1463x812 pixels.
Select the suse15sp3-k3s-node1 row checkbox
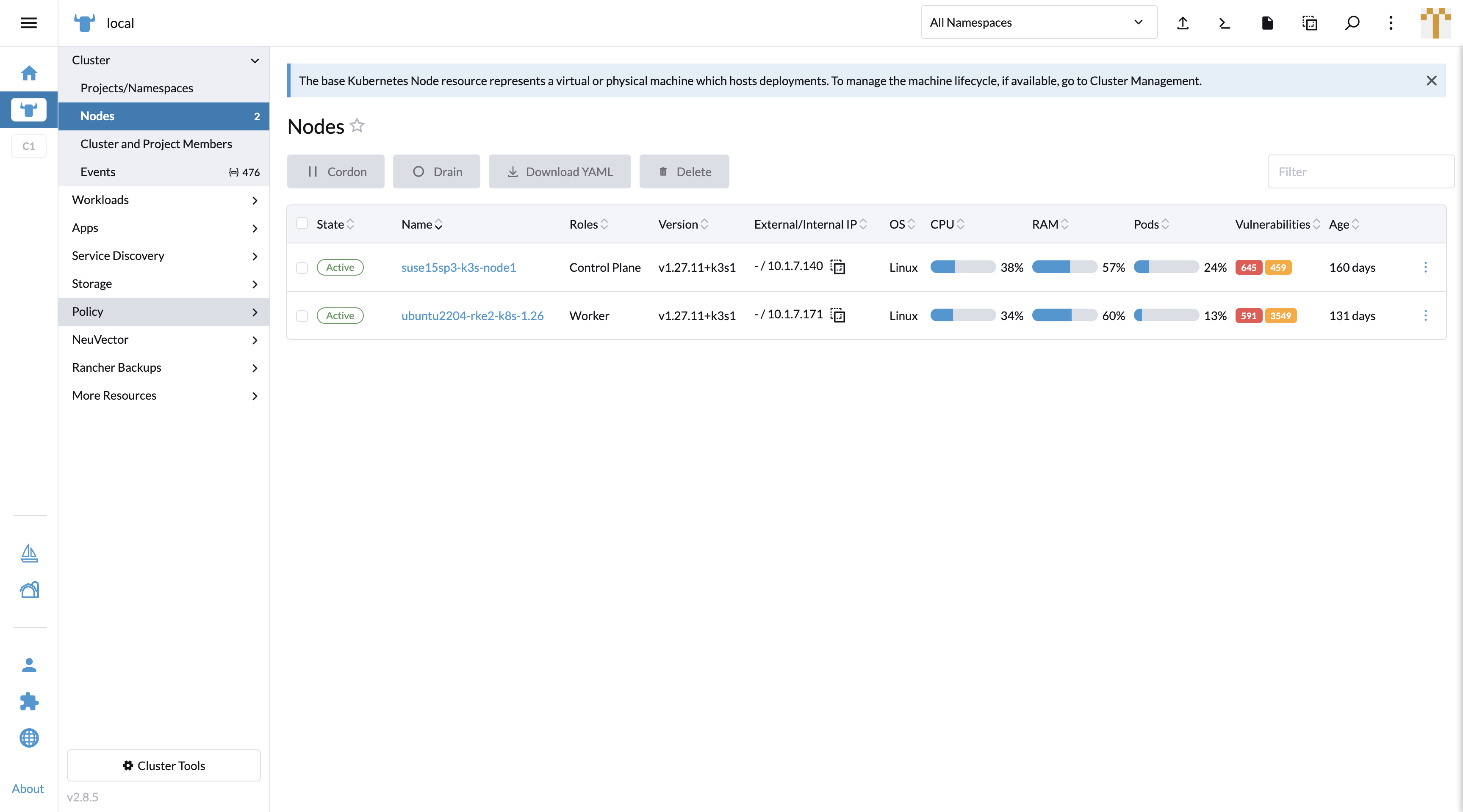(302, 268)
